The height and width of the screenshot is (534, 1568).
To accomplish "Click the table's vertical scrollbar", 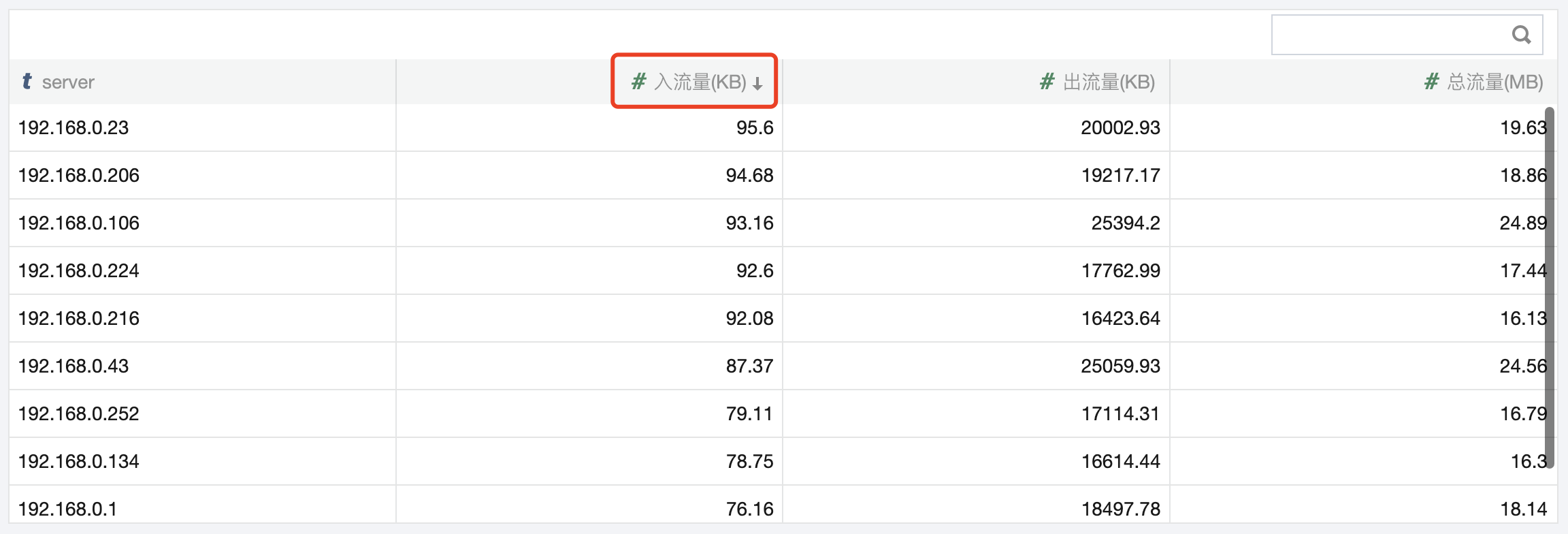I will pos(1550,286).
